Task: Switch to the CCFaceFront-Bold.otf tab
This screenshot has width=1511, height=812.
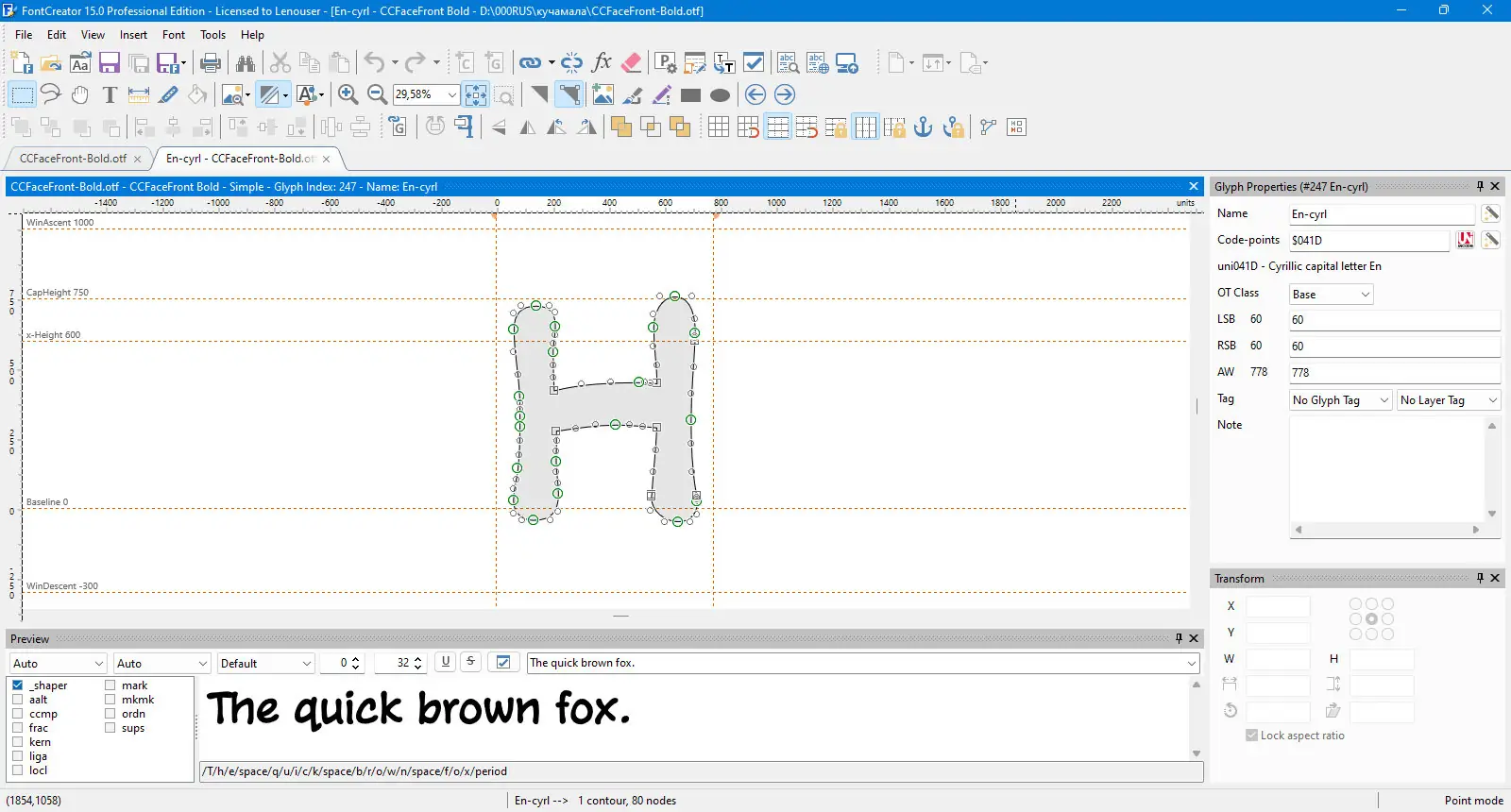Action: pos(73,159)
